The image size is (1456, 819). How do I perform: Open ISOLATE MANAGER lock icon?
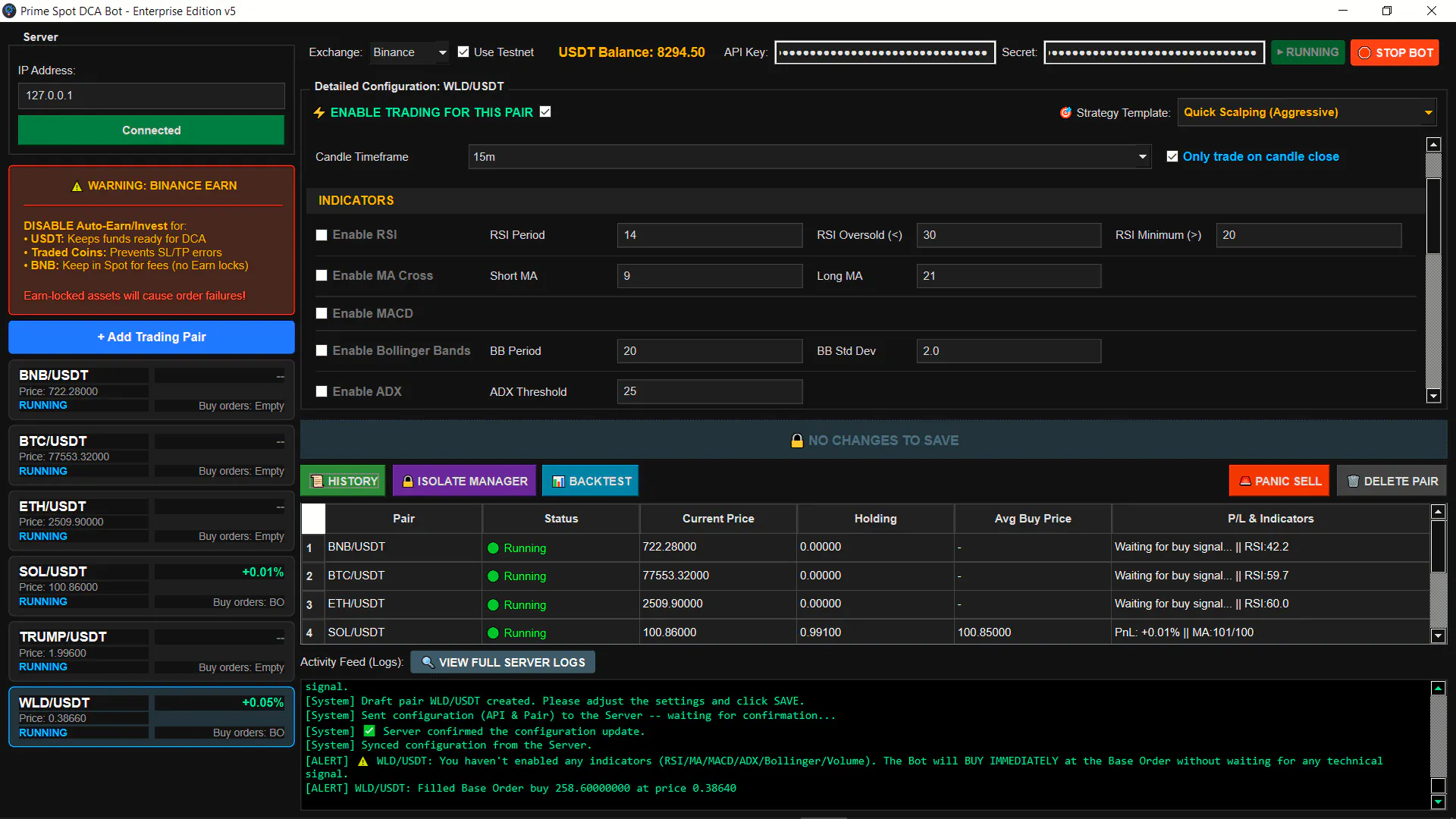point(408,482)
